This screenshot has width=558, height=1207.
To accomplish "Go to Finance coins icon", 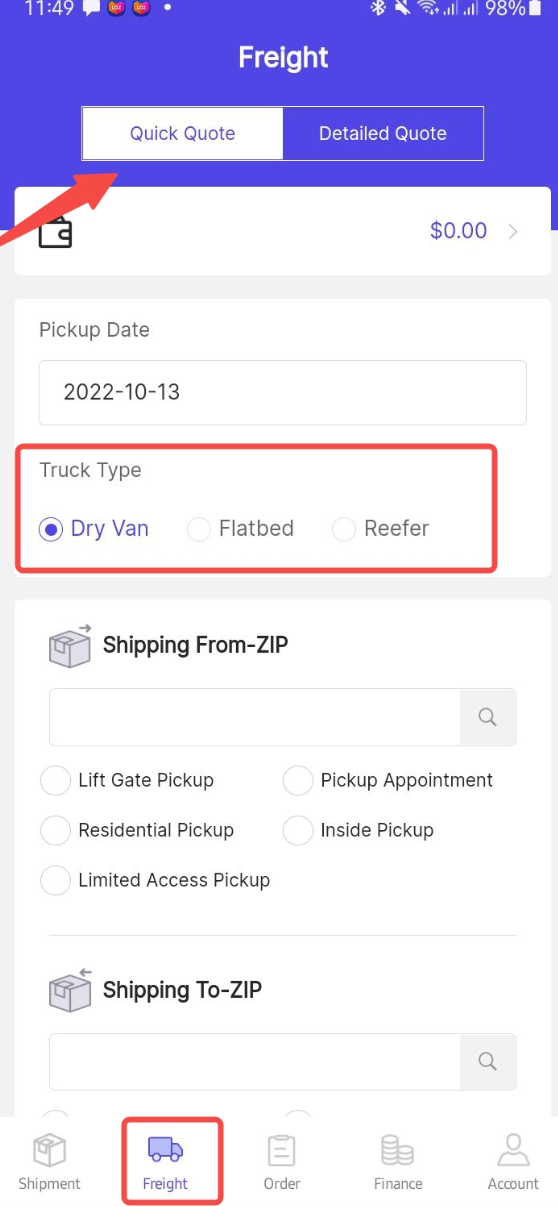I will [x=398, y=1151].
